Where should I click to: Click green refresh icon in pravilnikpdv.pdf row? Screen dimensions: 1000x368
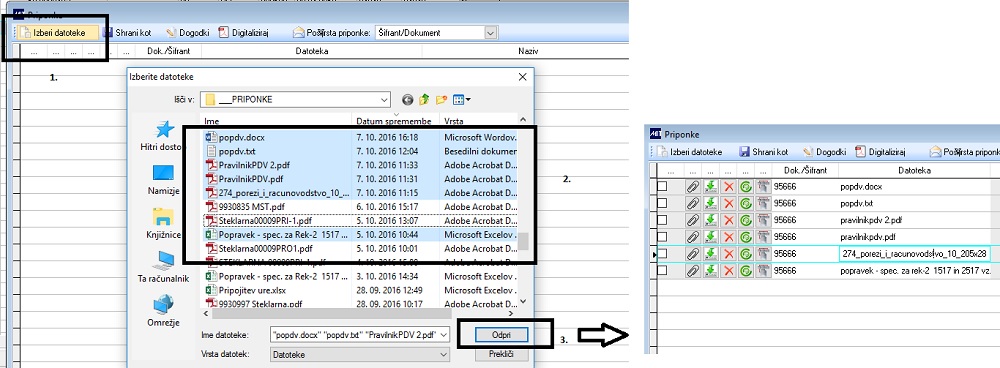click(x=746, y=237)
